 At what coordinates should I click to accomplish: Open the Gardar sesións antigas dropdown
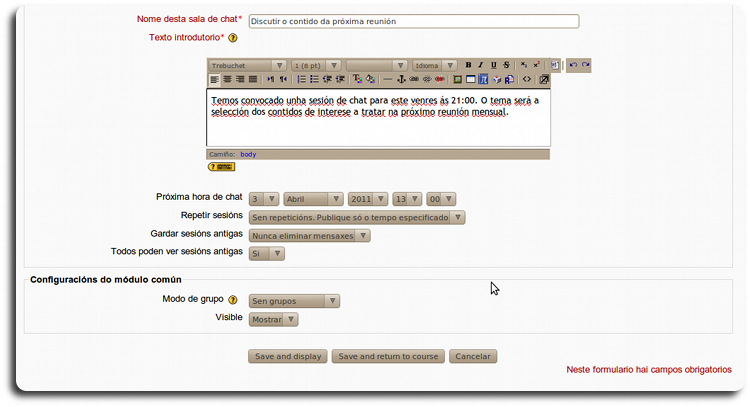[x=309, y=236]
